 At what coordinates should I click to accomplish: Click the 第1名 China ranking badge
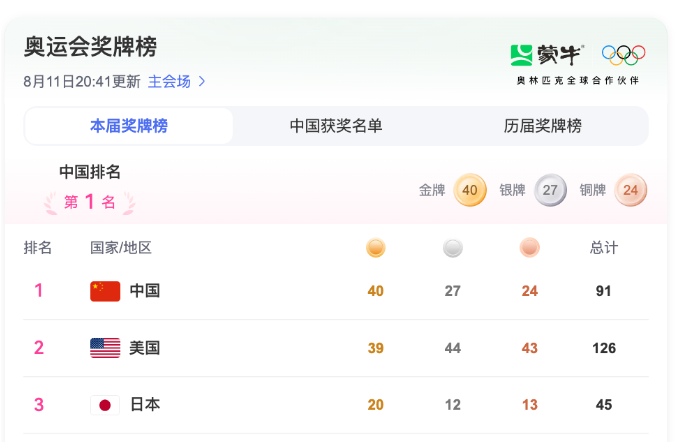(89, 202)
